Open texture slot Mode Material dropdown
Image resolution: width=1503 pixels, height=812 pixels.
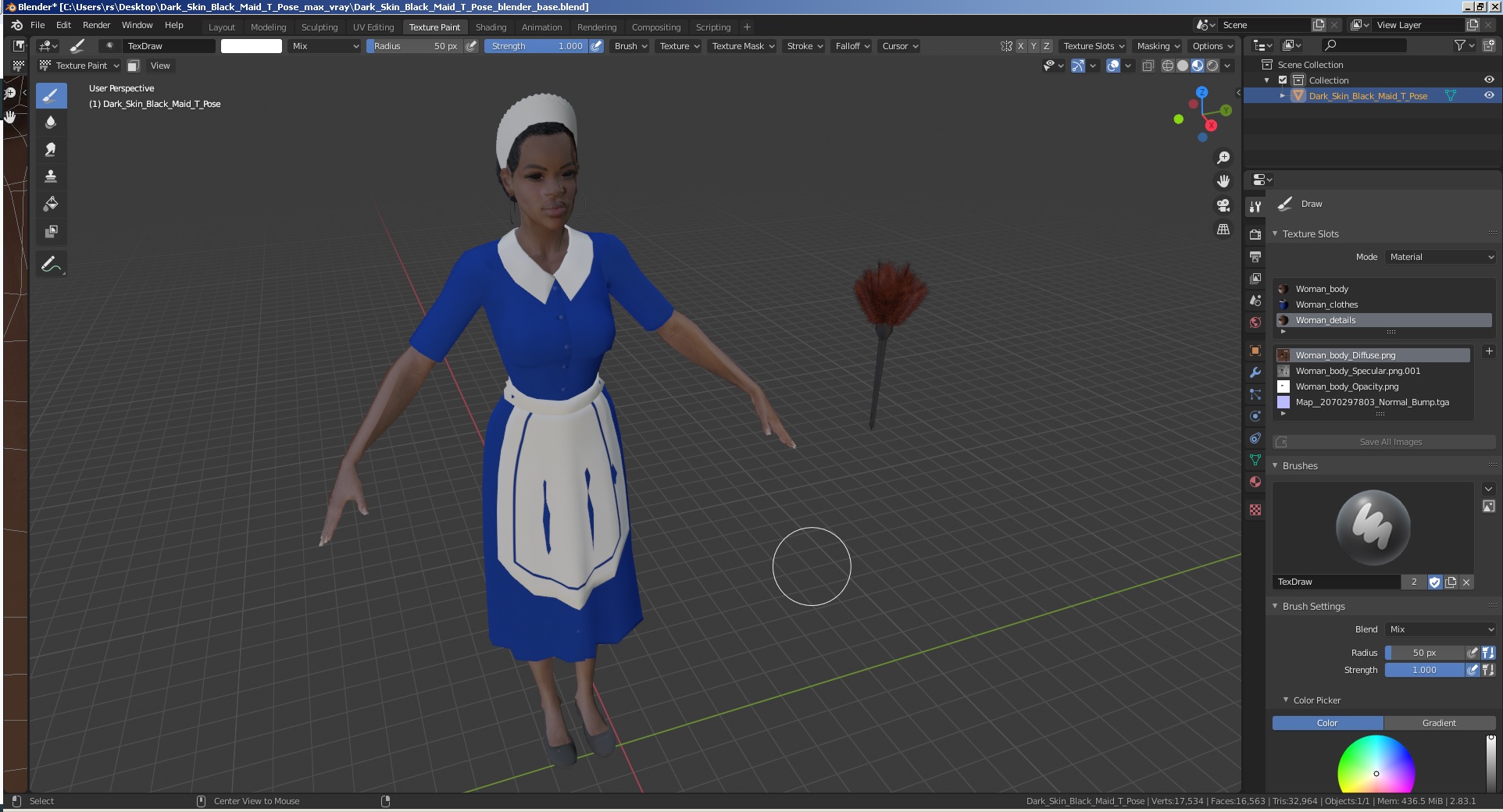pyautogui.click(x=1441, y=257)
